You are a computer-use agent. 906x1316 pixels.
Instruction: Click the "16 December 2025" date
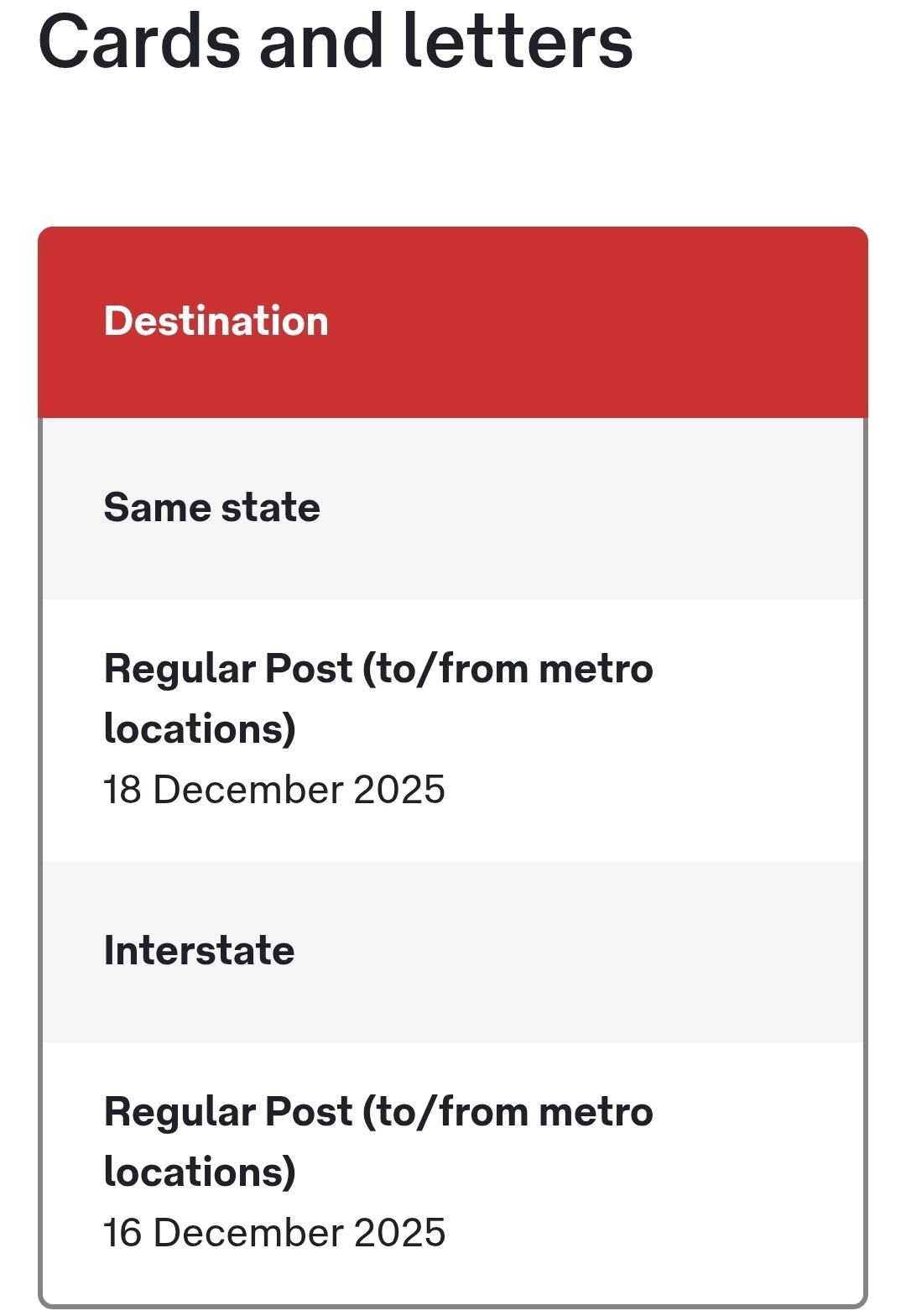[x=273, y=1233]
